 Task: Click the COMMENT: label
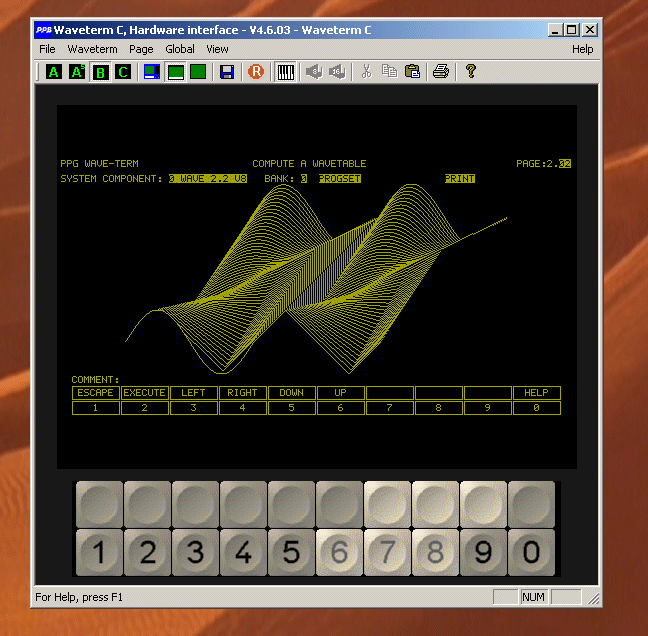(x=95, y=379)
